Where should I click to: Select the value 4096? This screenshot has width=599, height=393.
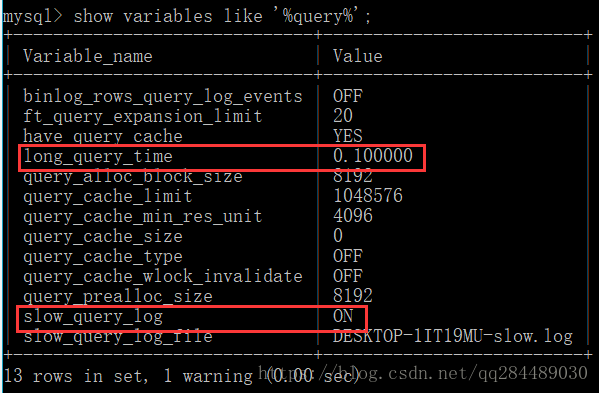click(x=353, y=216)
